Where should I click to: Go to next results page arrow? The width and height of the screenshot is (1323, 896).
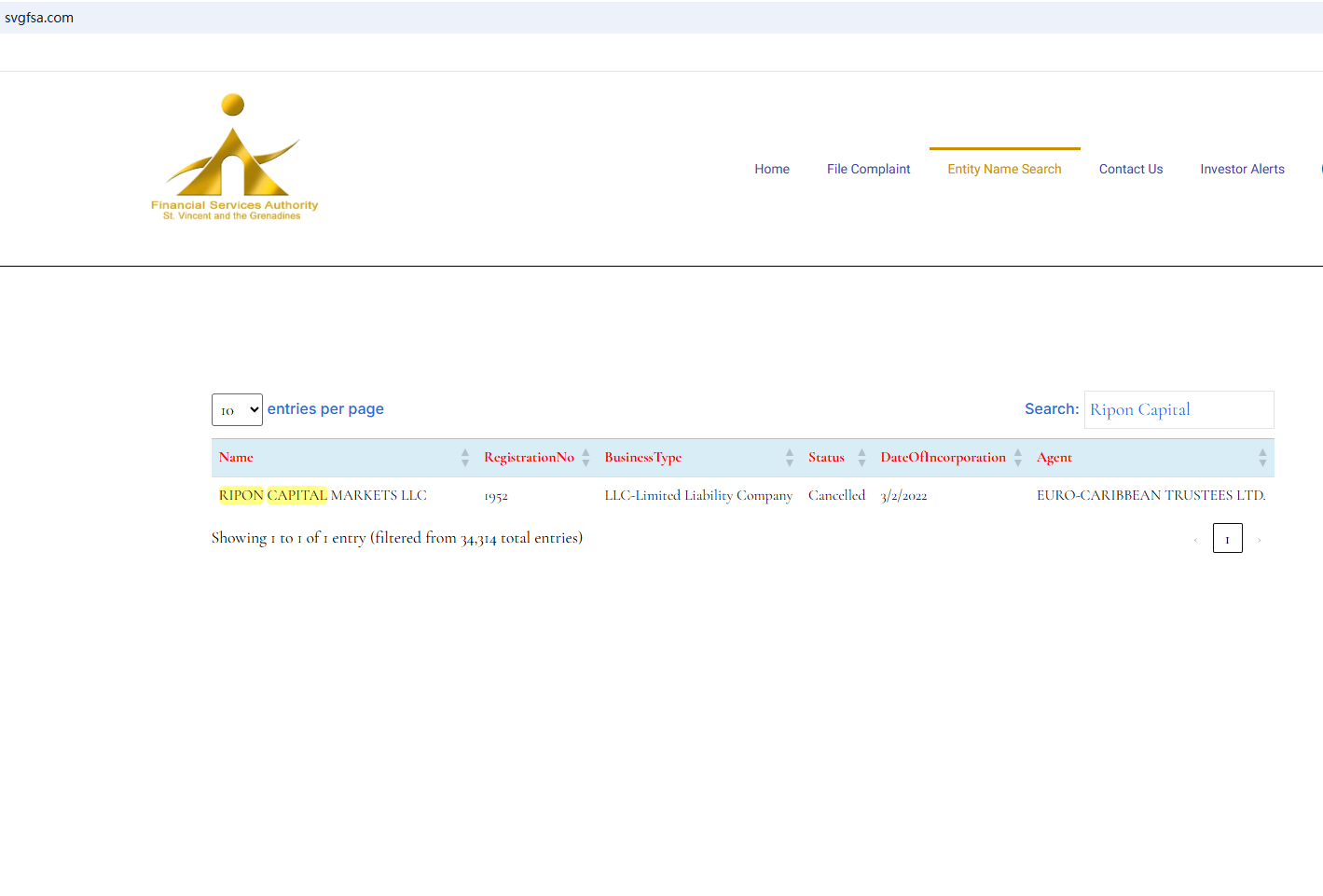coord(1259,539)
